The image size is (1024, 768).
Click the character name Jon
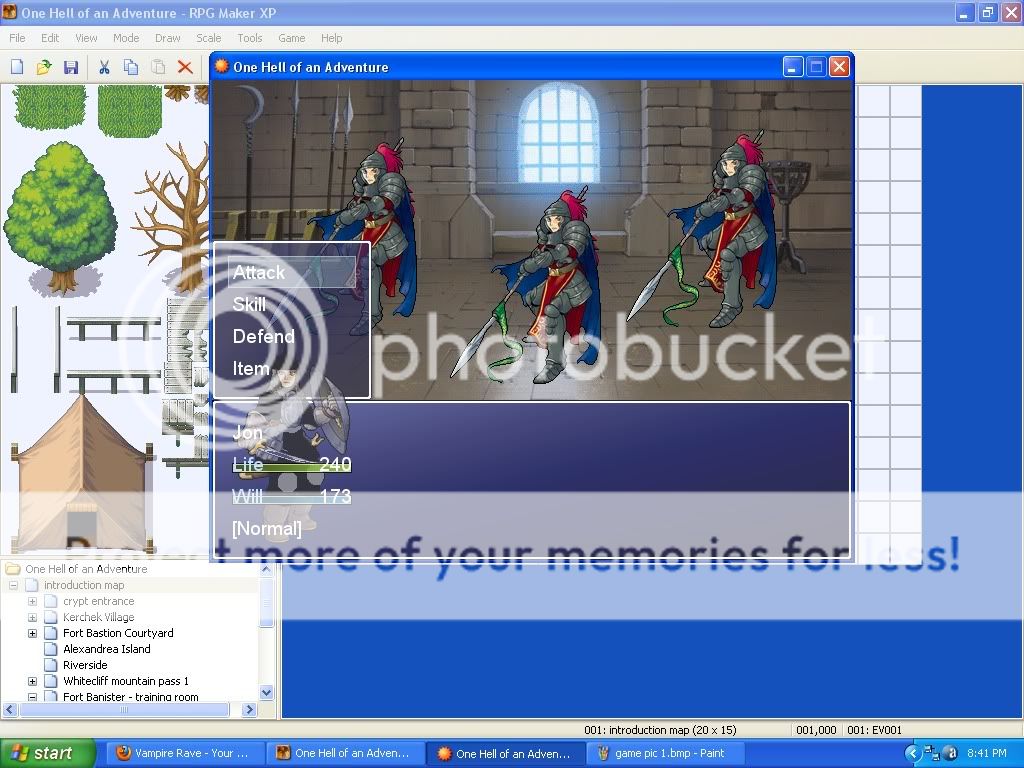(x=248, y=432)
